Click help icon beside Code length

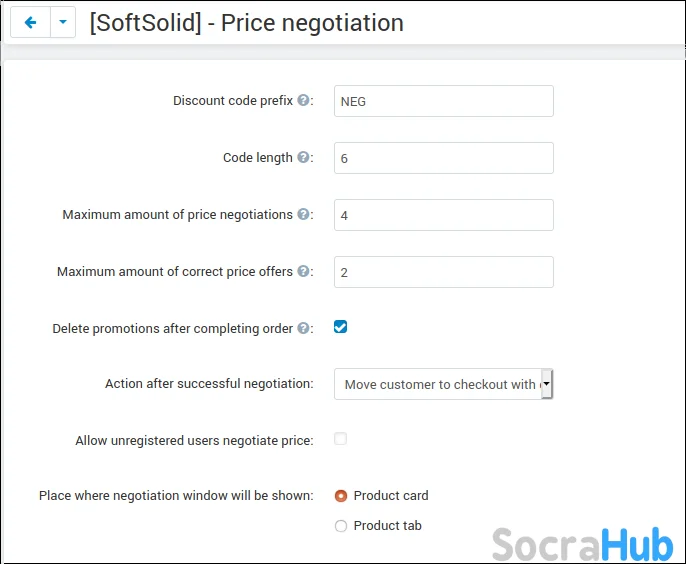pos(303,157)
